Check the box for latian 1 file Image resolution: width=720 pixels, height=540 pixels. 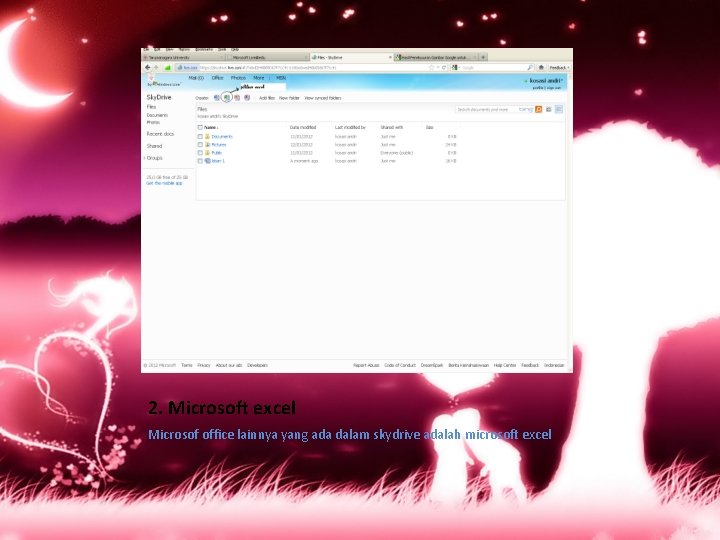click(x=200, y=161)
